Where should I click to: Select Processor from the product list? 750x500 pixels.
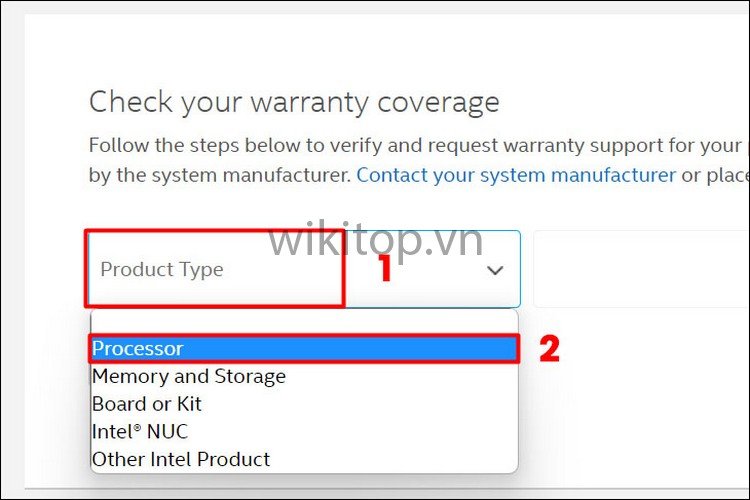pos(138,349)
